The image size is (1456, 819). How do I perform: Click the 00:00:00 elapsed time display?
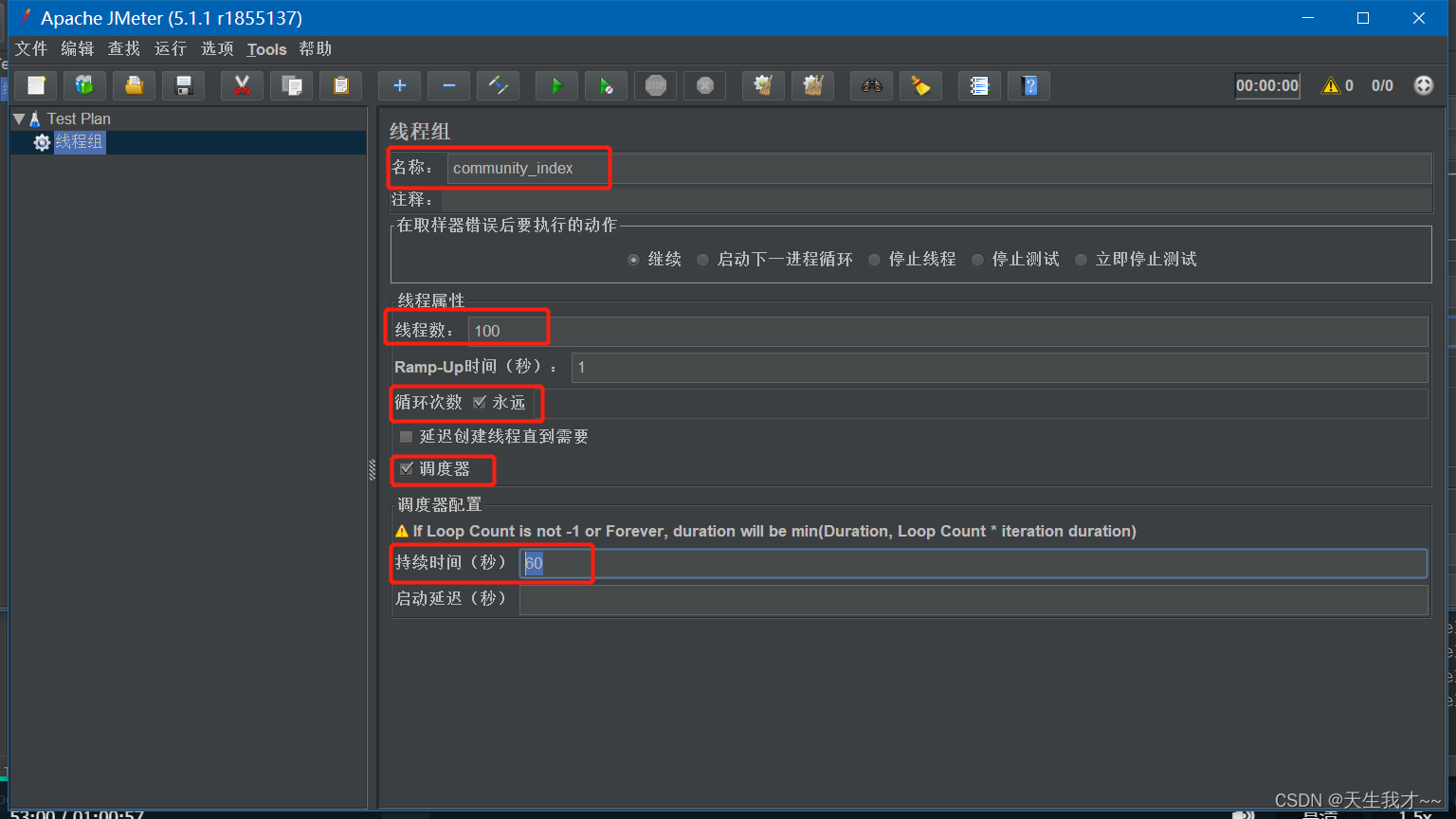[1267, 85]
